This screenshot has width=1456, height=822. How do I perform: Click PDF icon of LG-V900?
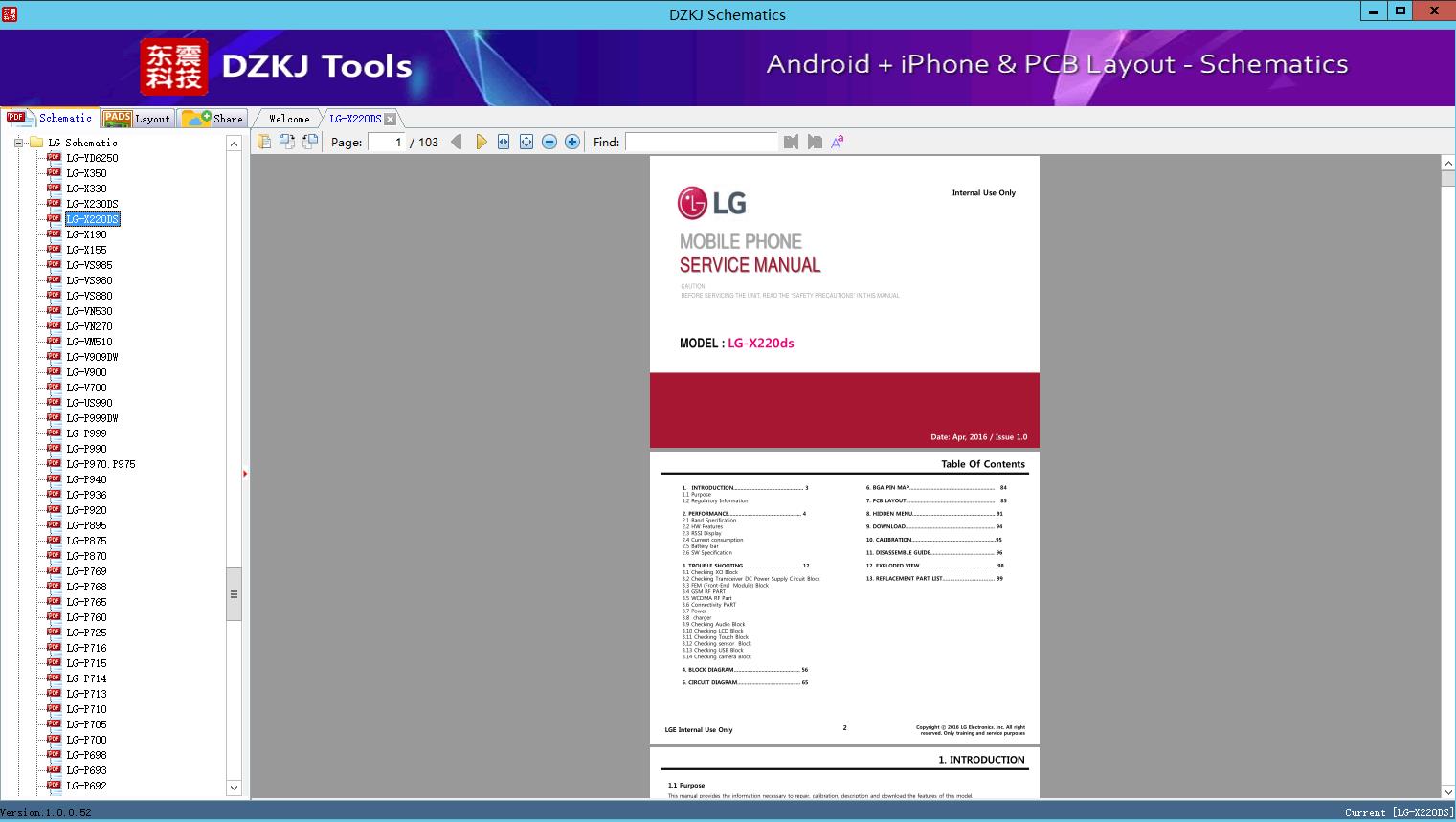coord(54,372)
